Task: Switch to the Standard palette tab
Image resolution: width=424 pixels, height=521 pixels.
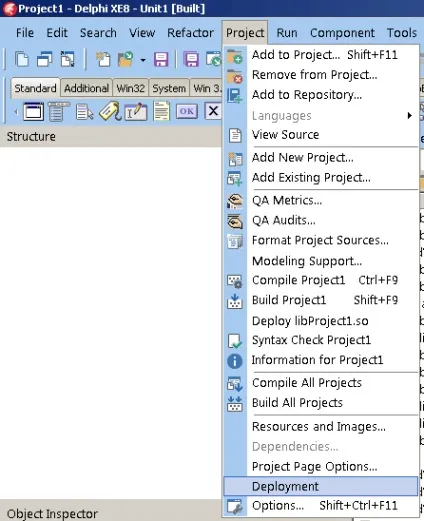Action: pyautogui.click(x=35, y=88)
